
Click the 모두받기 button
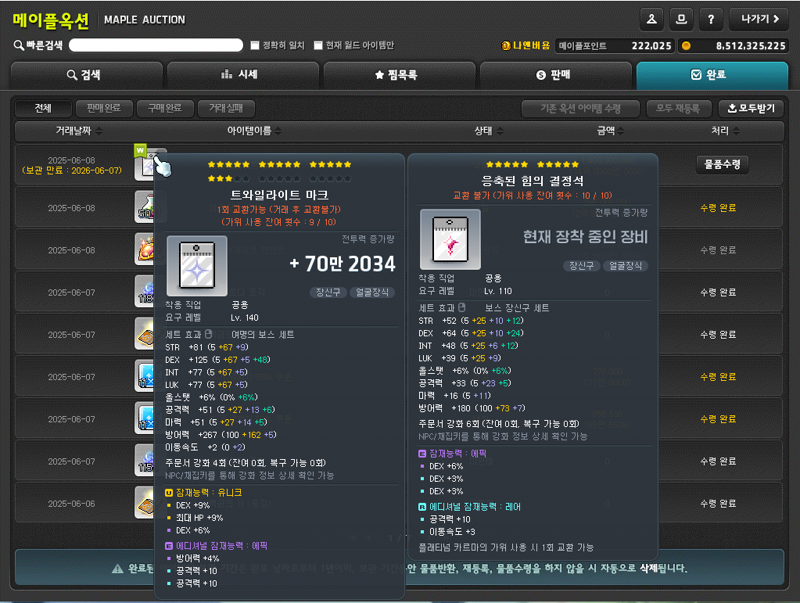point(751,109)
